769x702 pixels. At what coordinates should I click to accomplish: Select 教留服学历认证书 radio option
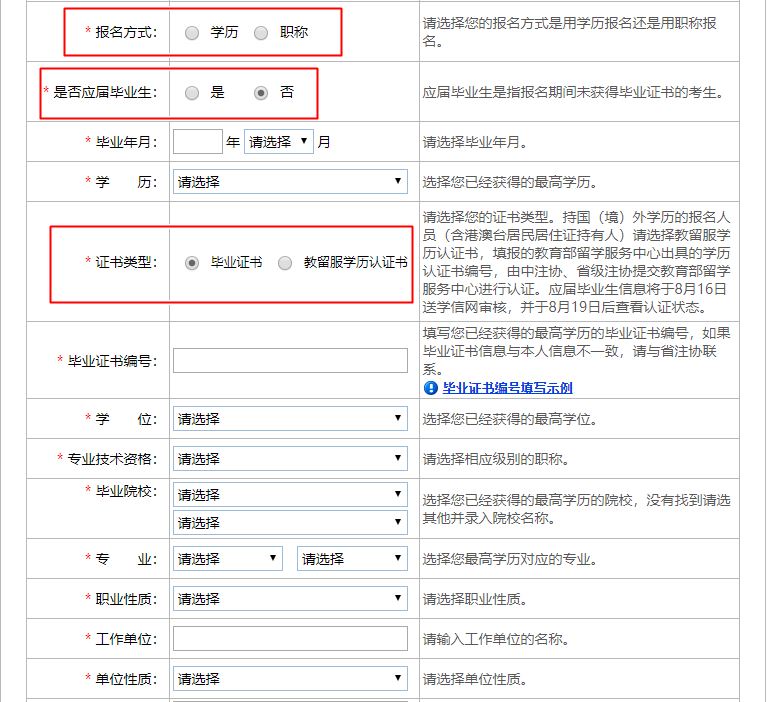pos(285,263)
